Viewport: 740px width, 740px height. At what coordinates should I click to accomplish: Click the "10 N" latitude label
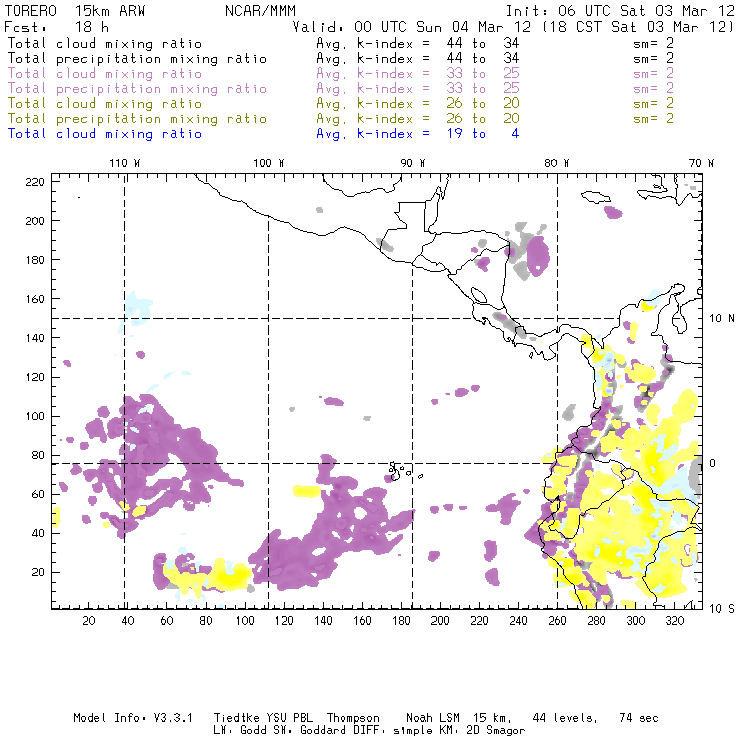[722, 319]
